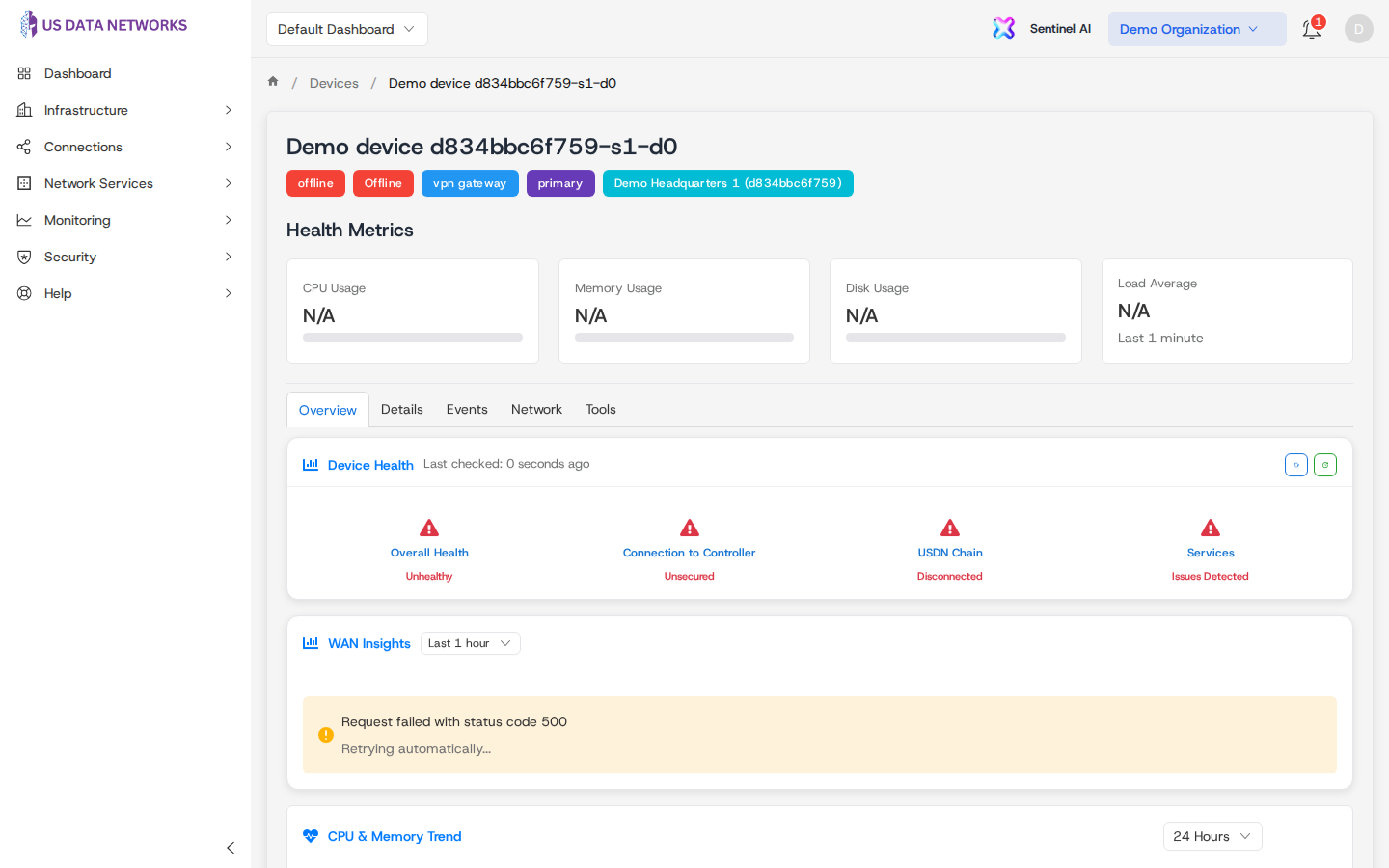This screenshot has height=868, width=1389.
Task: Click the Monitoring line-chart icon
Action: point(24,220)
